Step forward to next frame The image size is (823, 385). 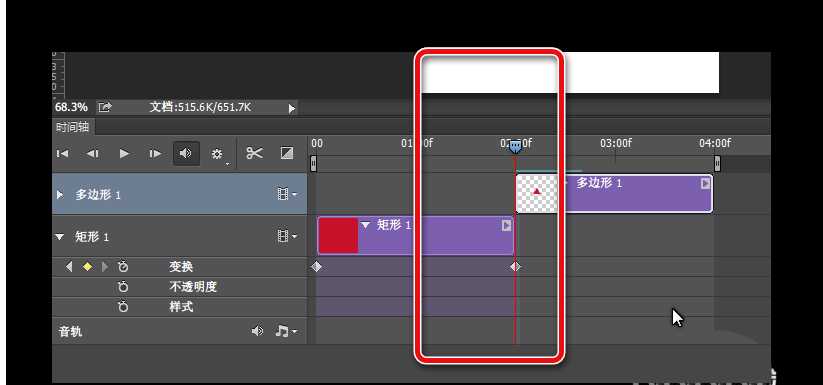[155, 154]
